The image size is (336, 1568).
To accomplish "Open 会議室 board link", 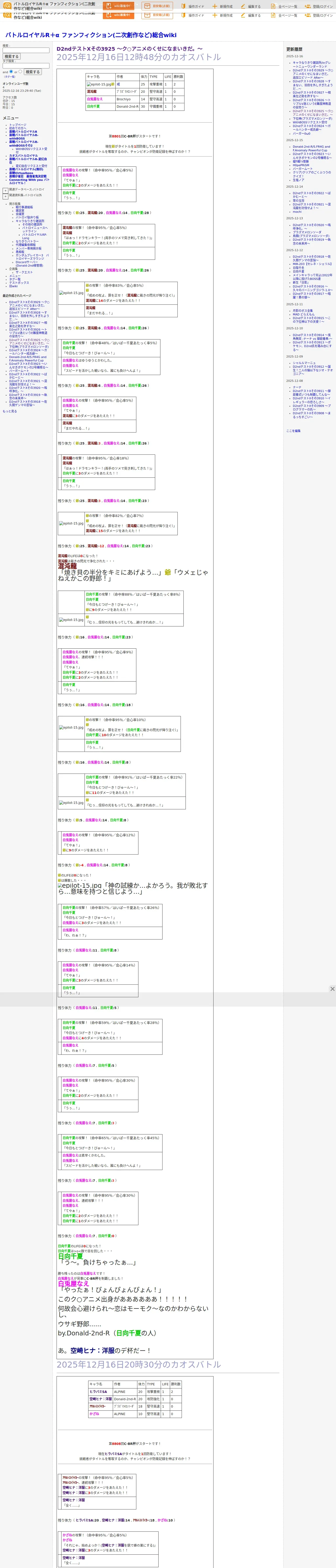I will pos(20,214).
